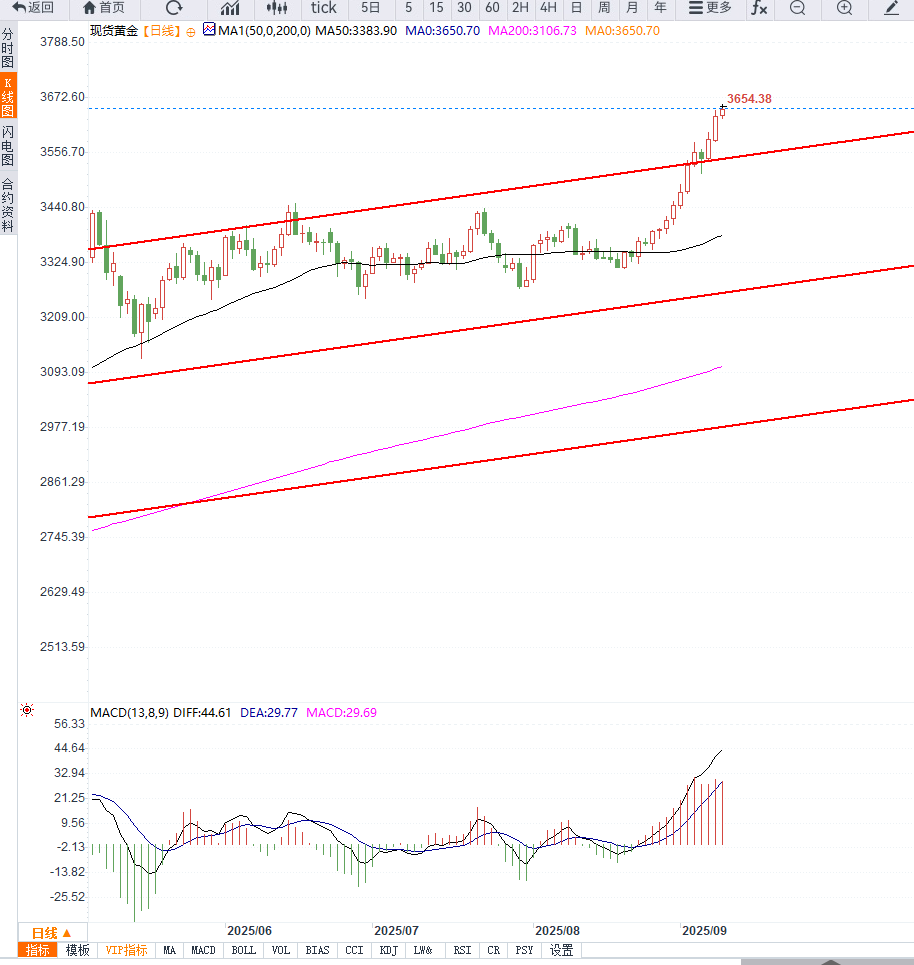Click the 2025/07 date marker

click(396, 931)
